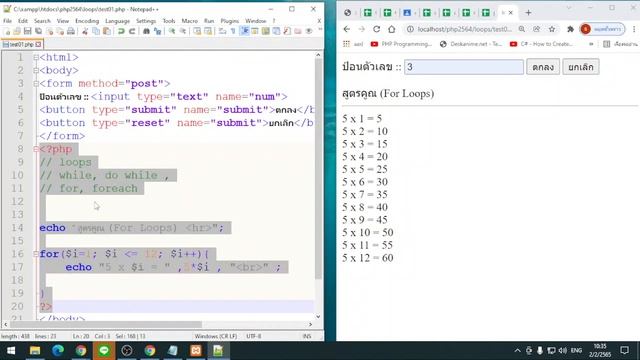
Task: Collapse the for loop fold marker on line 16
Action: [36, 254]
